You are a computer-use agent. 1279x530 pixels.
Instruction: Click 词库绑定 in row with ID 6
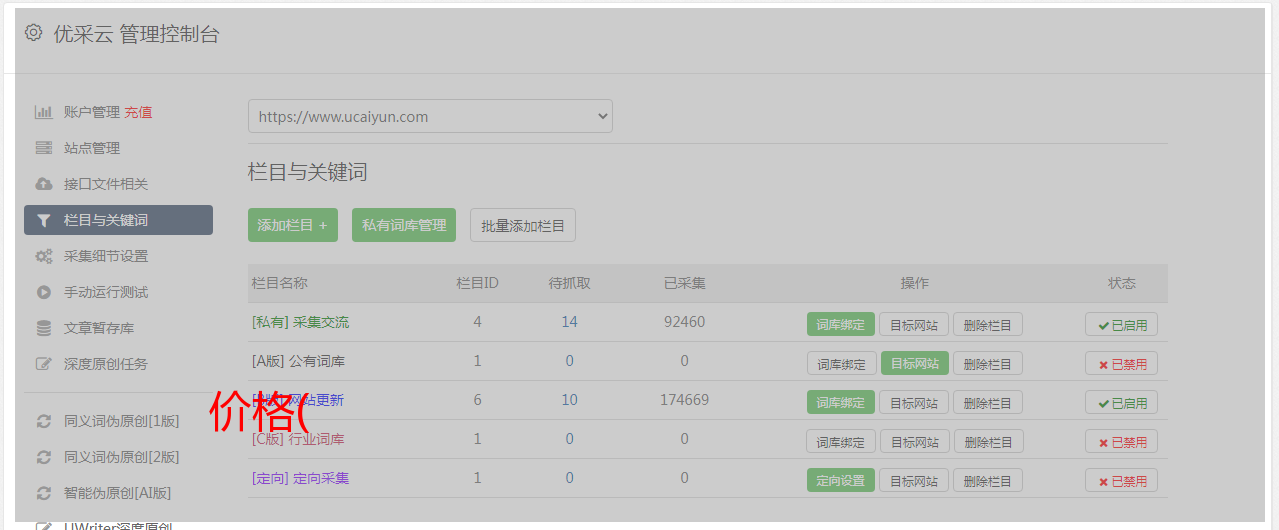[841, 402]
